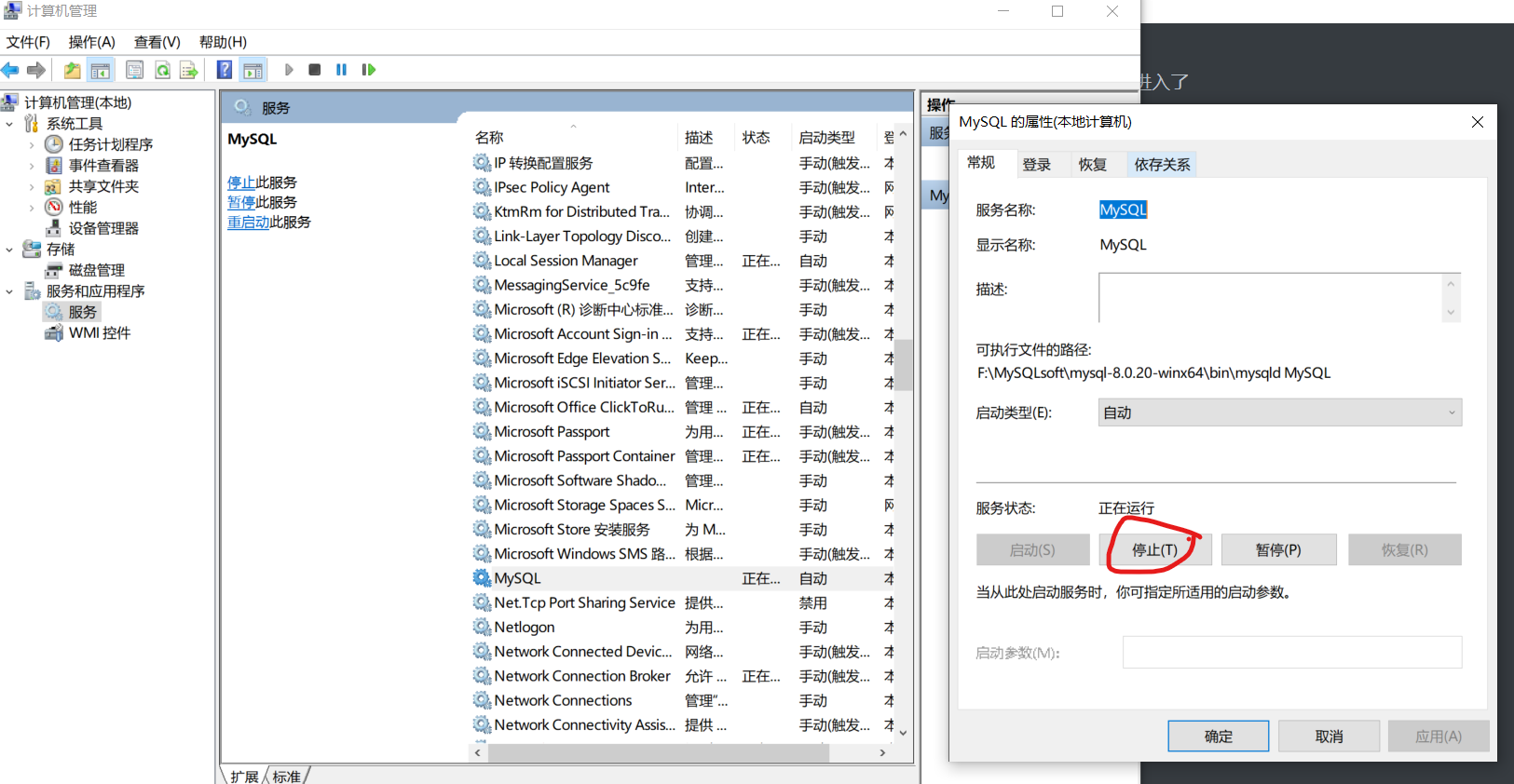
Task: Sort services by the 状态 column header
Action: [x=763, y=138]
